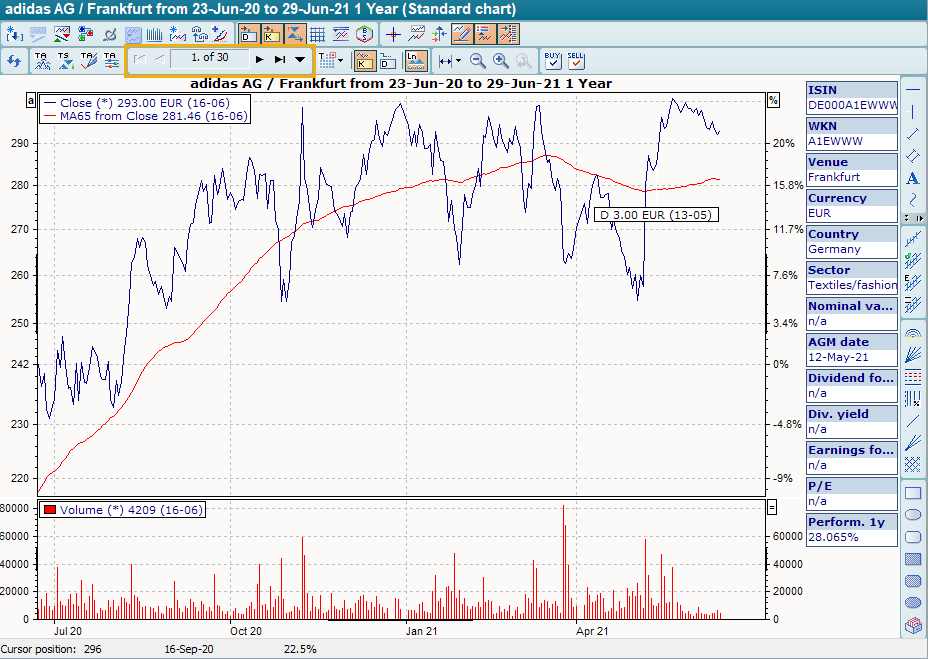
Task: Select the crosshair cursor tool
Action: click(393, 34)
